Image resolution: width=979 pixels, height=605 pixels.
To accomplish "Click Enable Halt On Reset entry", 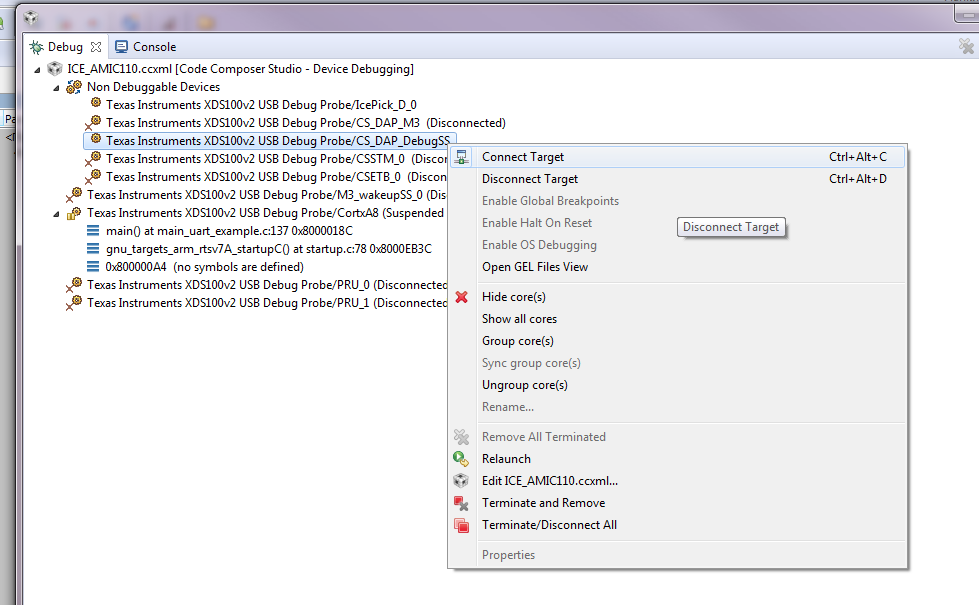I will [x=677, y=223].
